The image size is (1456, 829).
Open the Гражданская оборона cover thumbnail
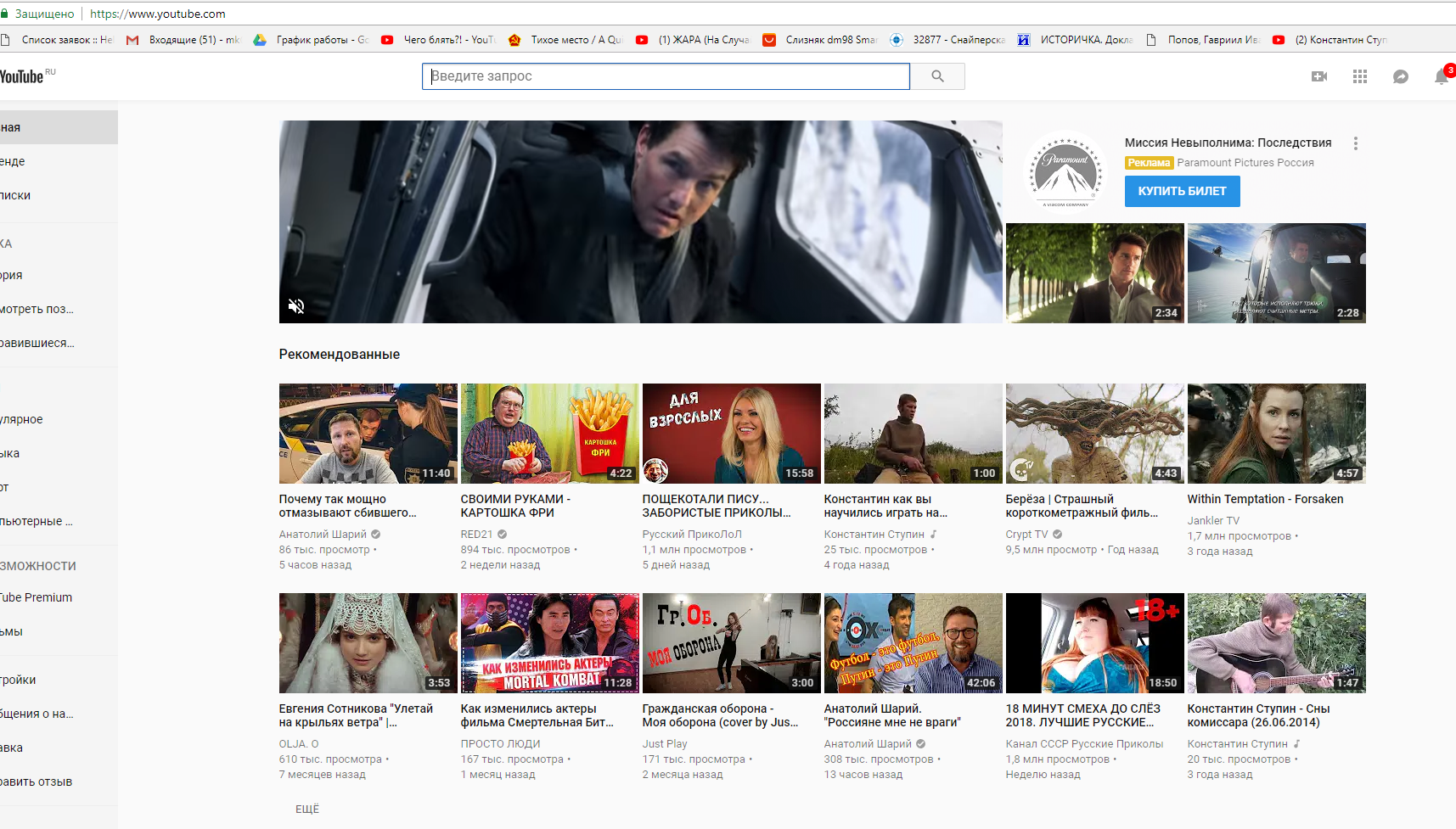[x=732, y=643]
